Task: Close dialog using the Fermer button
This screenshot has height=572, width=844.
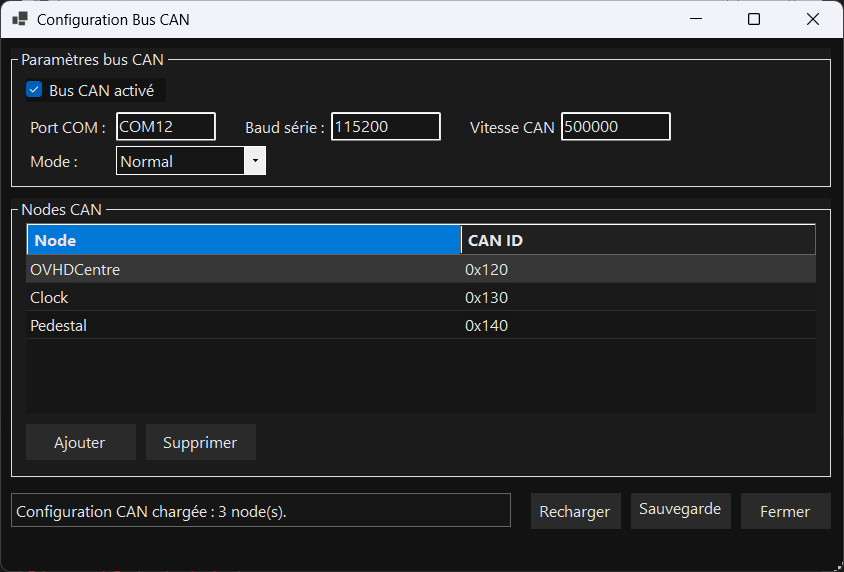Action: [x=785, y=511]
